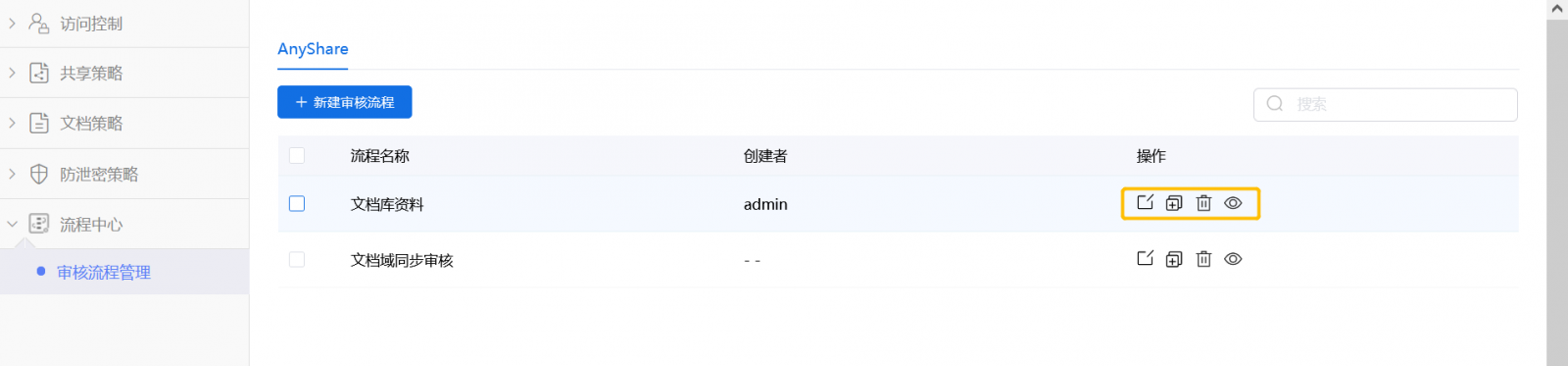
Task: Click copy icon for 文档库资料 row
Action: point(1174,203)
